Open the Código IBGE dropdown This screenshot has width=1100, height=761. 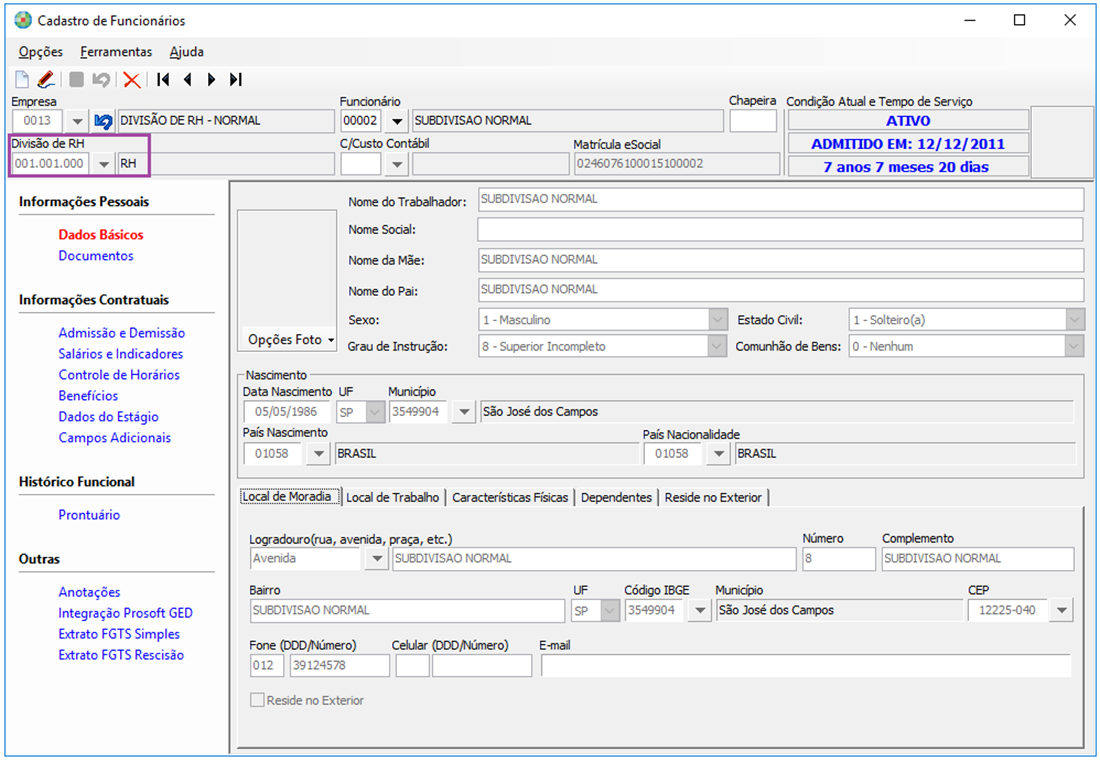coord(699,610)
